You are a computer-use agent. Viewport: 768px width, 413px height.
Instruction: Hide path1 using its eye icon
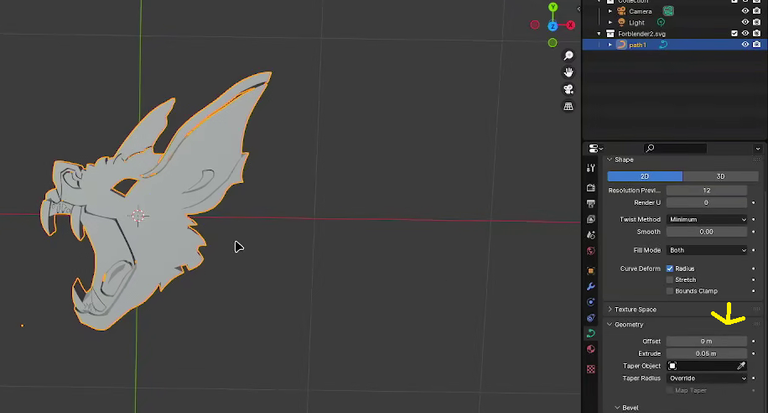coord(745,45)
